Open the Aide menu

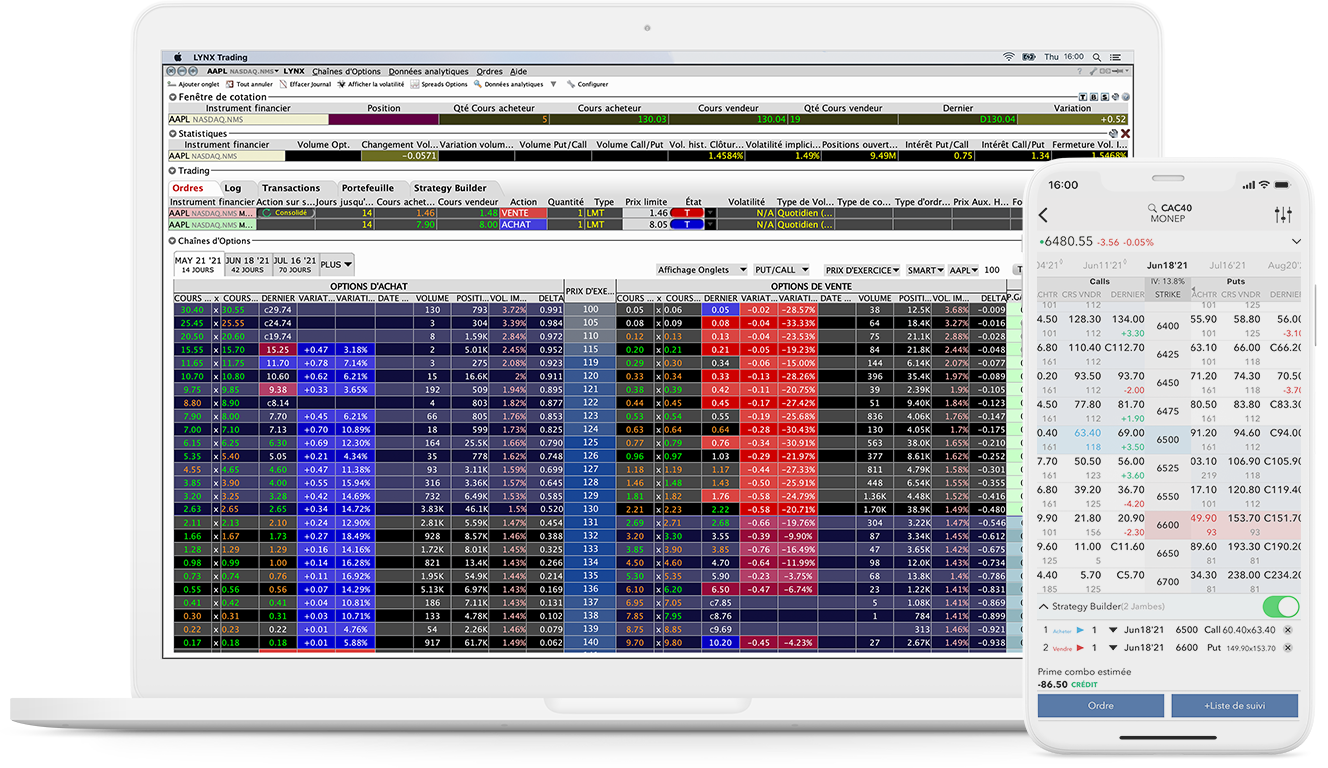pos(518,71)
